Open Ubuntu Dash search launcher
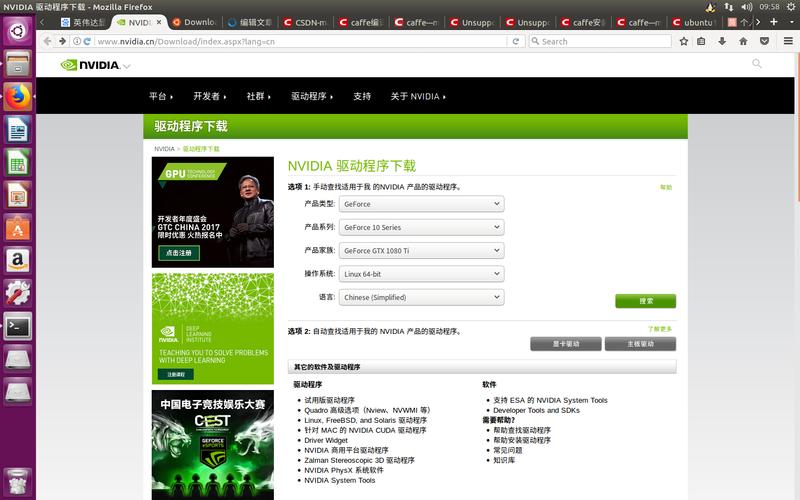The height and width of the screenshot is (500, 800). [18, 31]
